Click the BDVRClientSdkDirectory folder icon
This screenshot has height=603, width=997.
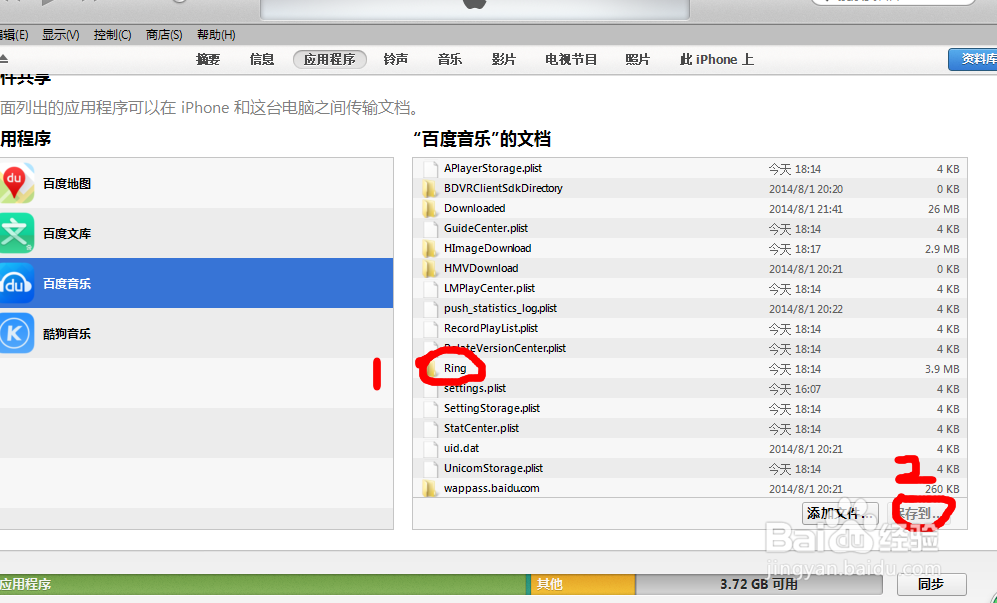pyautogui.click(x=430, y=188)
